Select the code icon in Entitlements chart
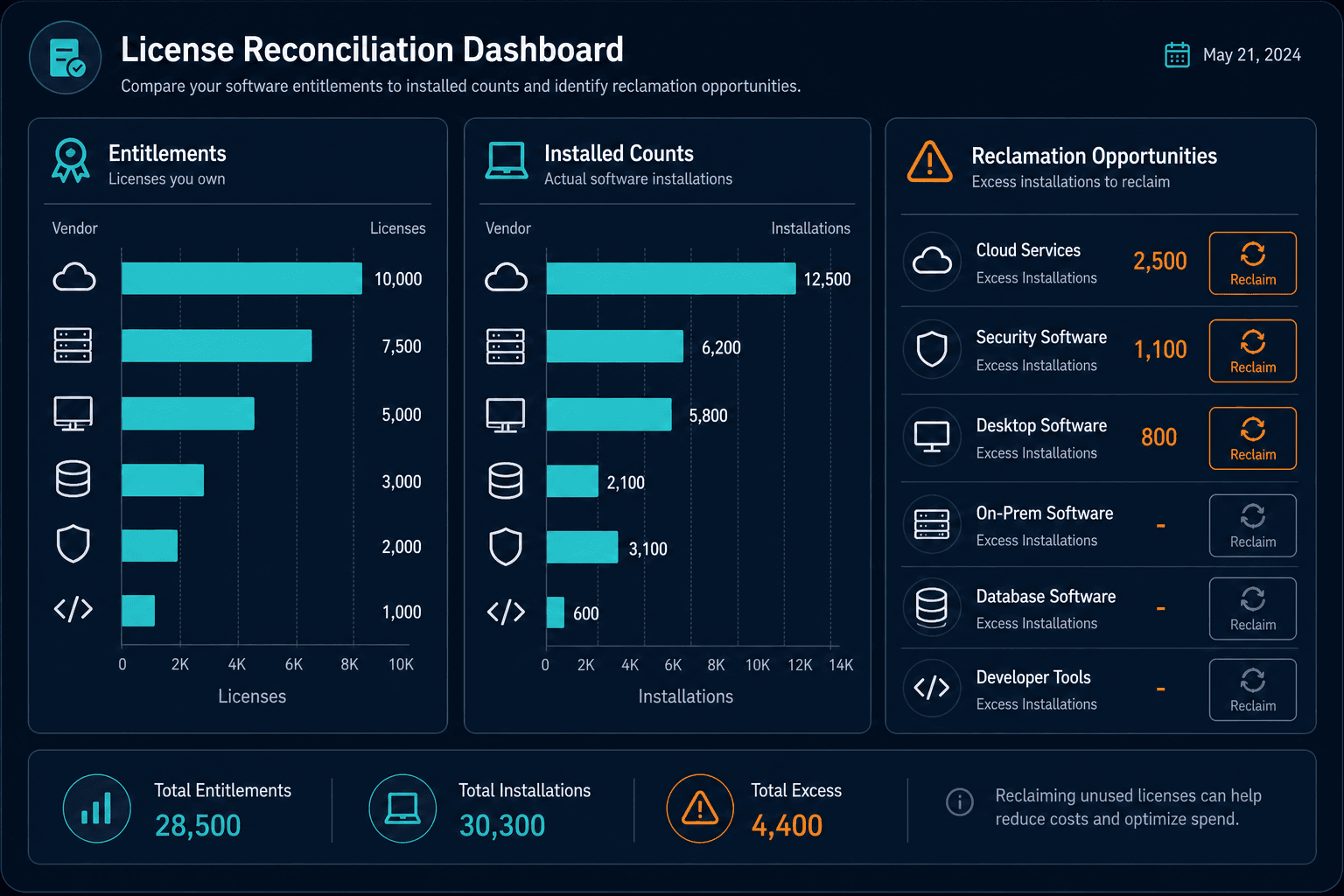 73,609
